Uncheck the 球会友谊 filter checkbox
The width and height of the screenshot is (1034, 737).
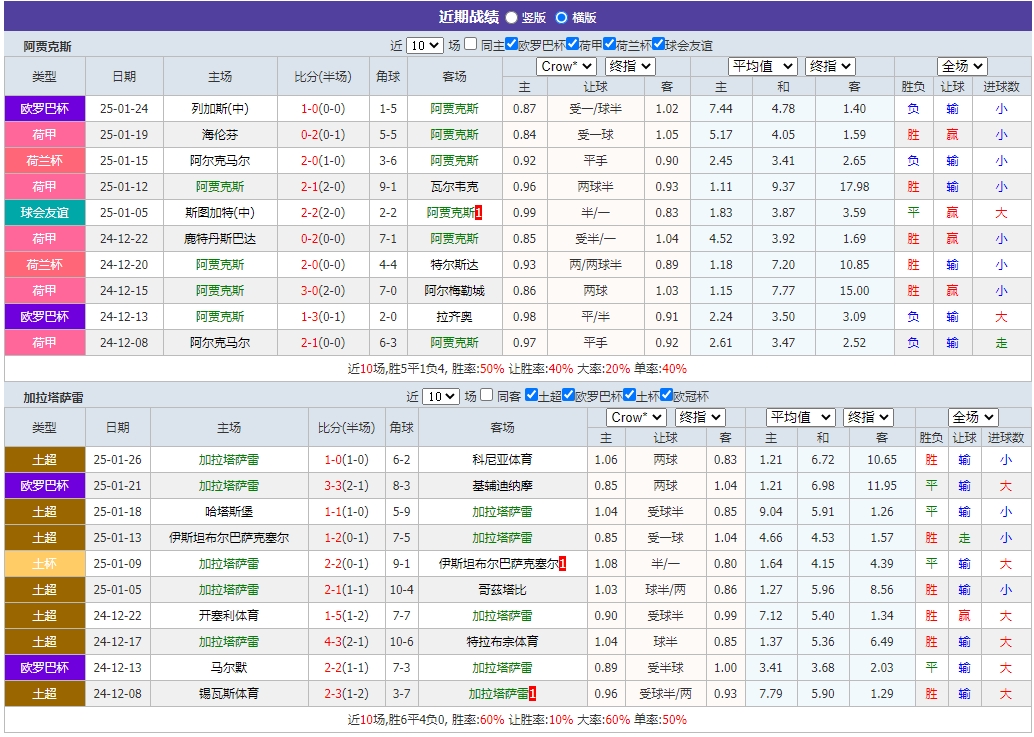[x=658, y=43]
